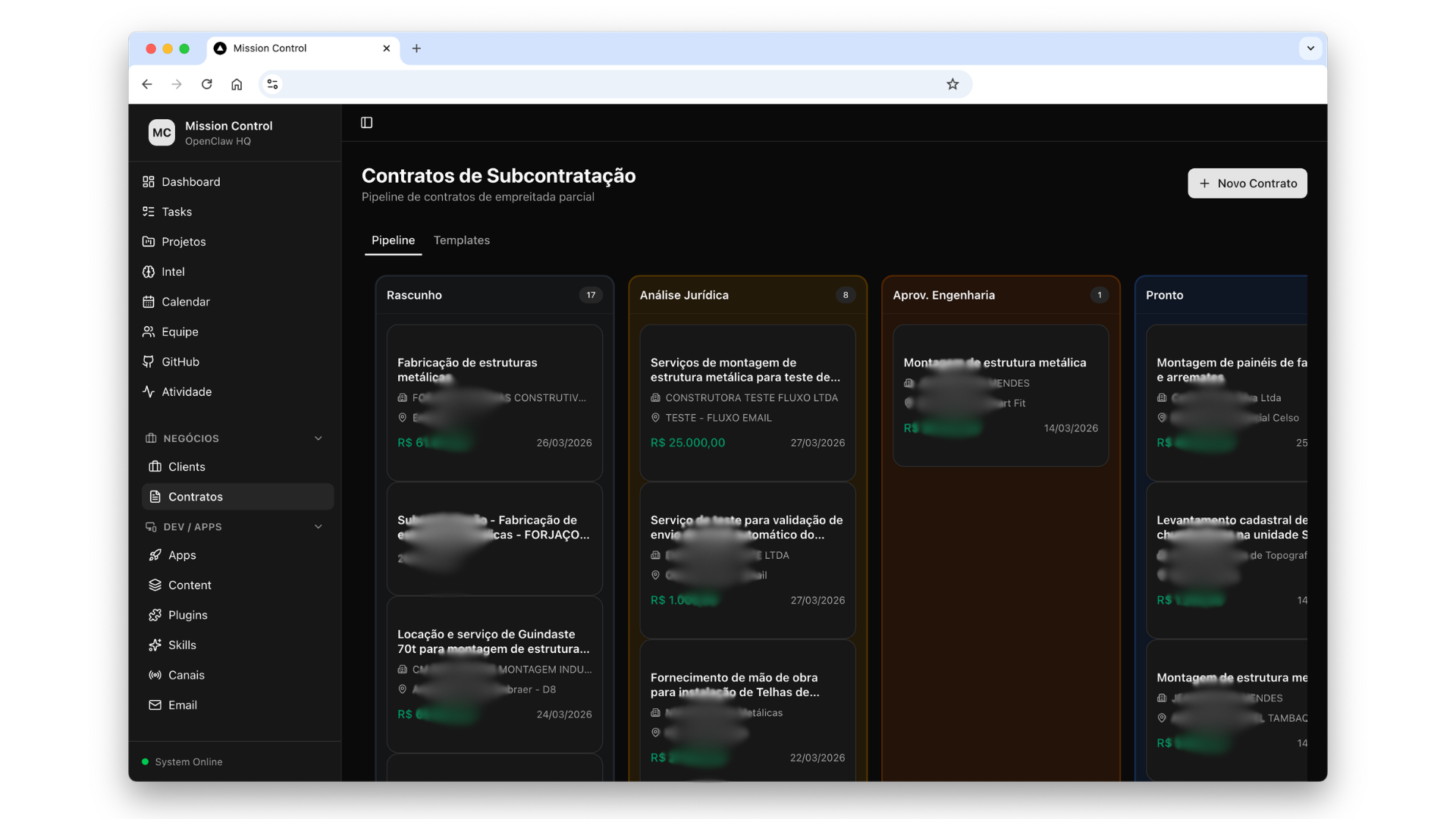This screenshot has width=1456, height=819.
Task: Open the Contratos sidebar entry
Action: point(195,497)
